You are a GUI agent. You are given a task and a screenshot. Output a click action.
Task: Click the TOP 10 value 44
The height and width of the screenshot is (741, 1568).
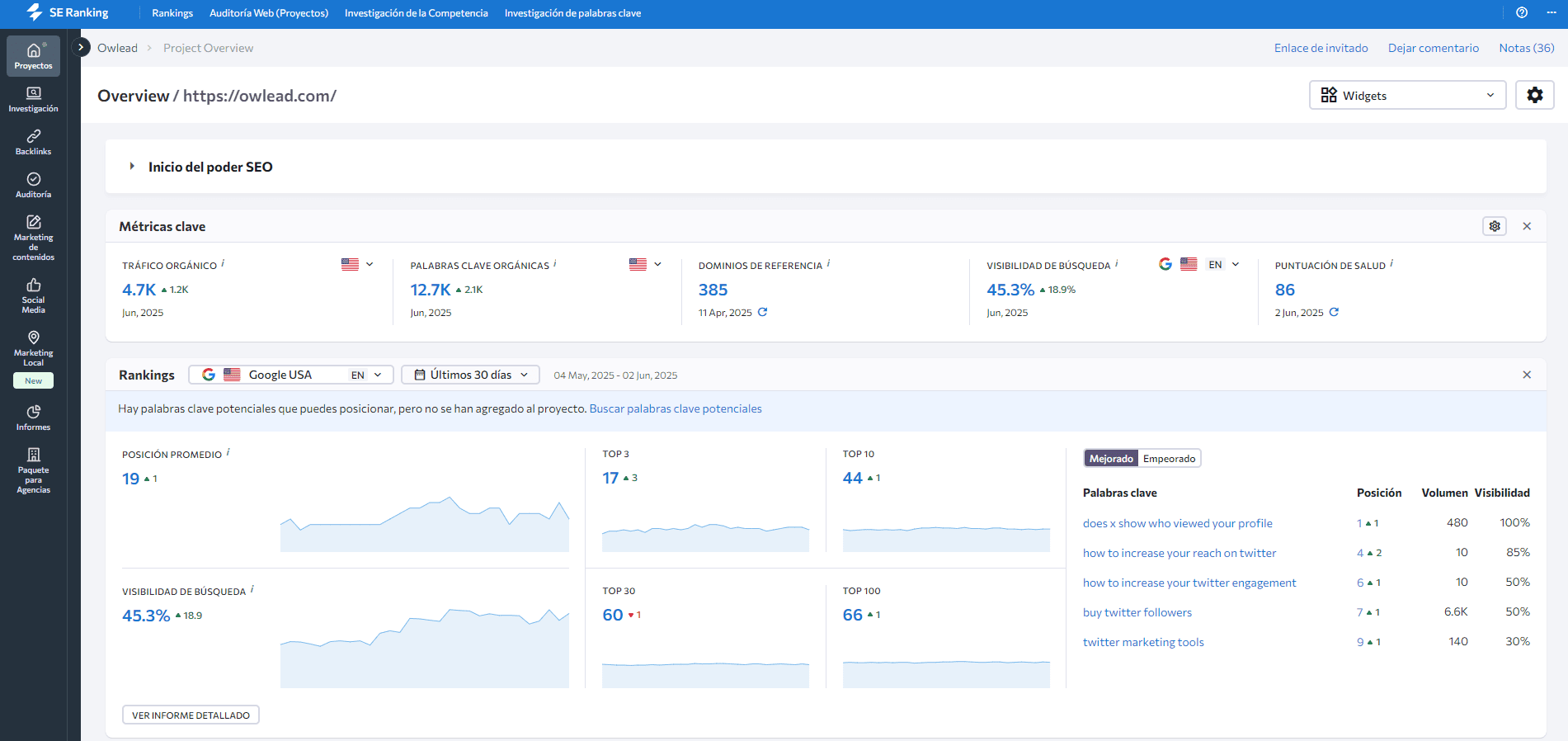click(x=852, y=478)
